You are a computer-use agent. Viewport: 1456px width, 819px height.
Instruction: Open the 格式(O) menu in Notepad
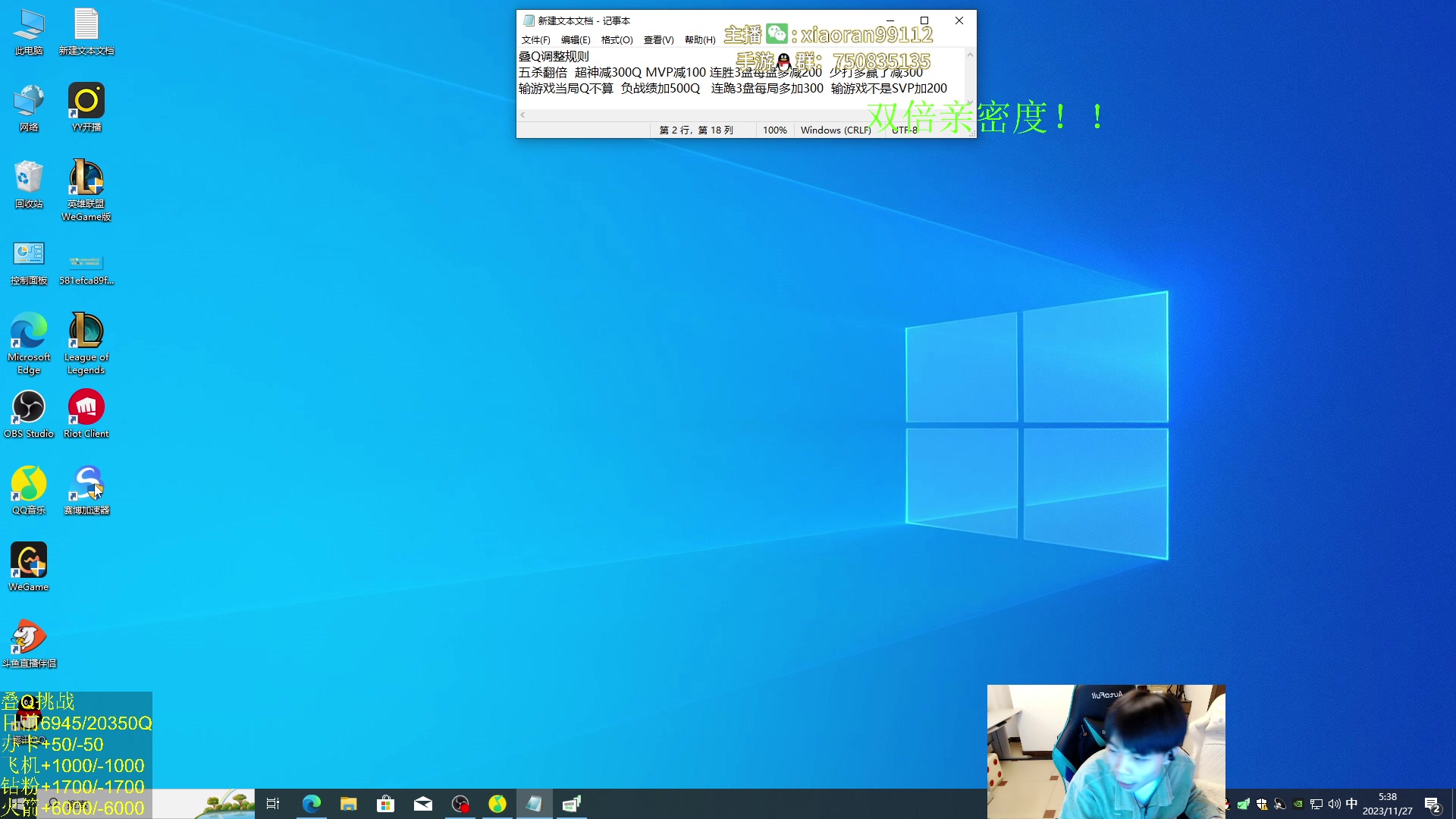(617, 40)
